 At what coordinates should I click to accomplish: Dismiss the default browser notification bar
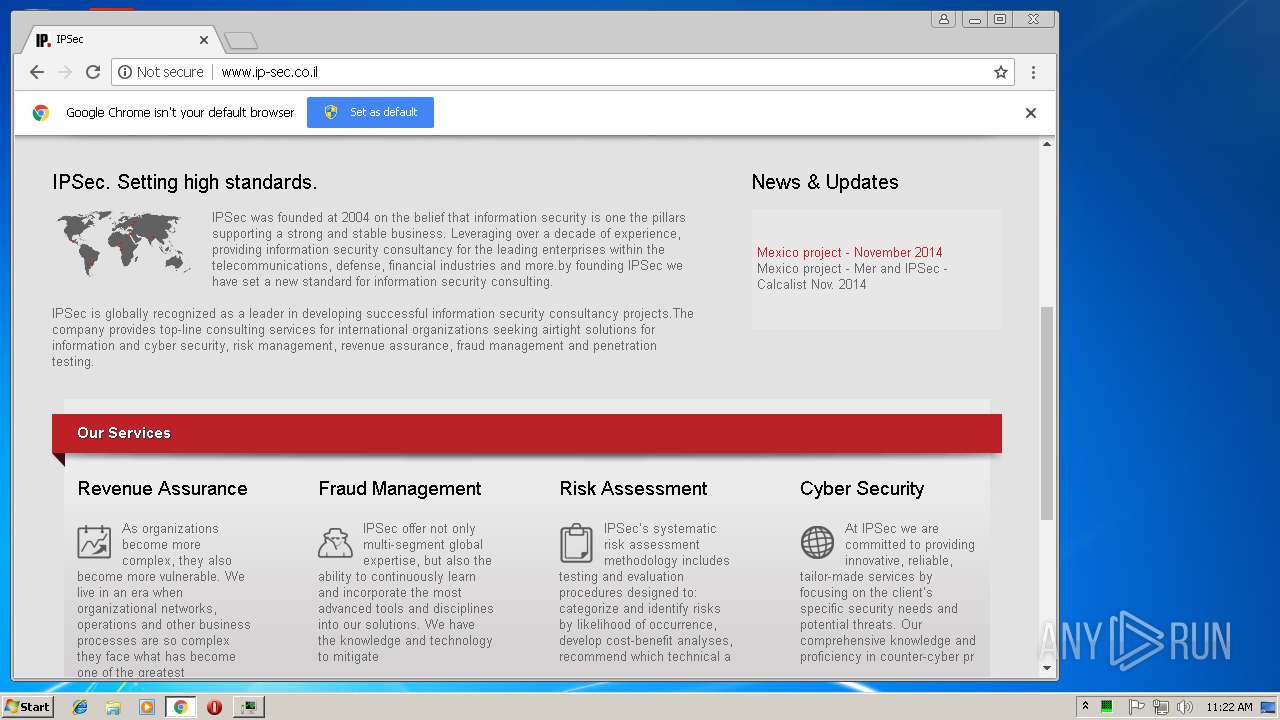tap(1031, 113)
